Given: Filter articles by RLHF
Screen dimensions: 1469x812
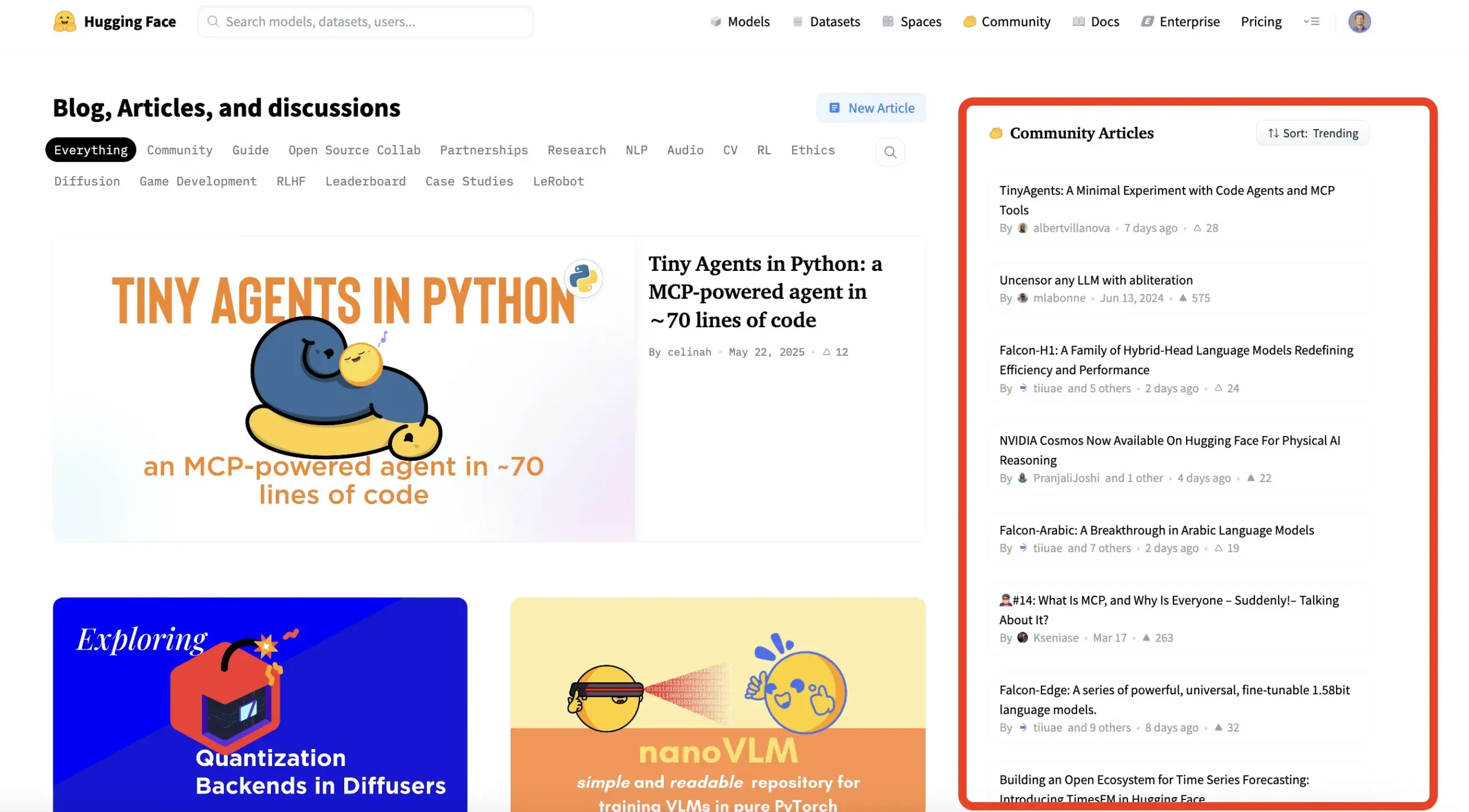Looking at the screenshot, I should 291,181.
